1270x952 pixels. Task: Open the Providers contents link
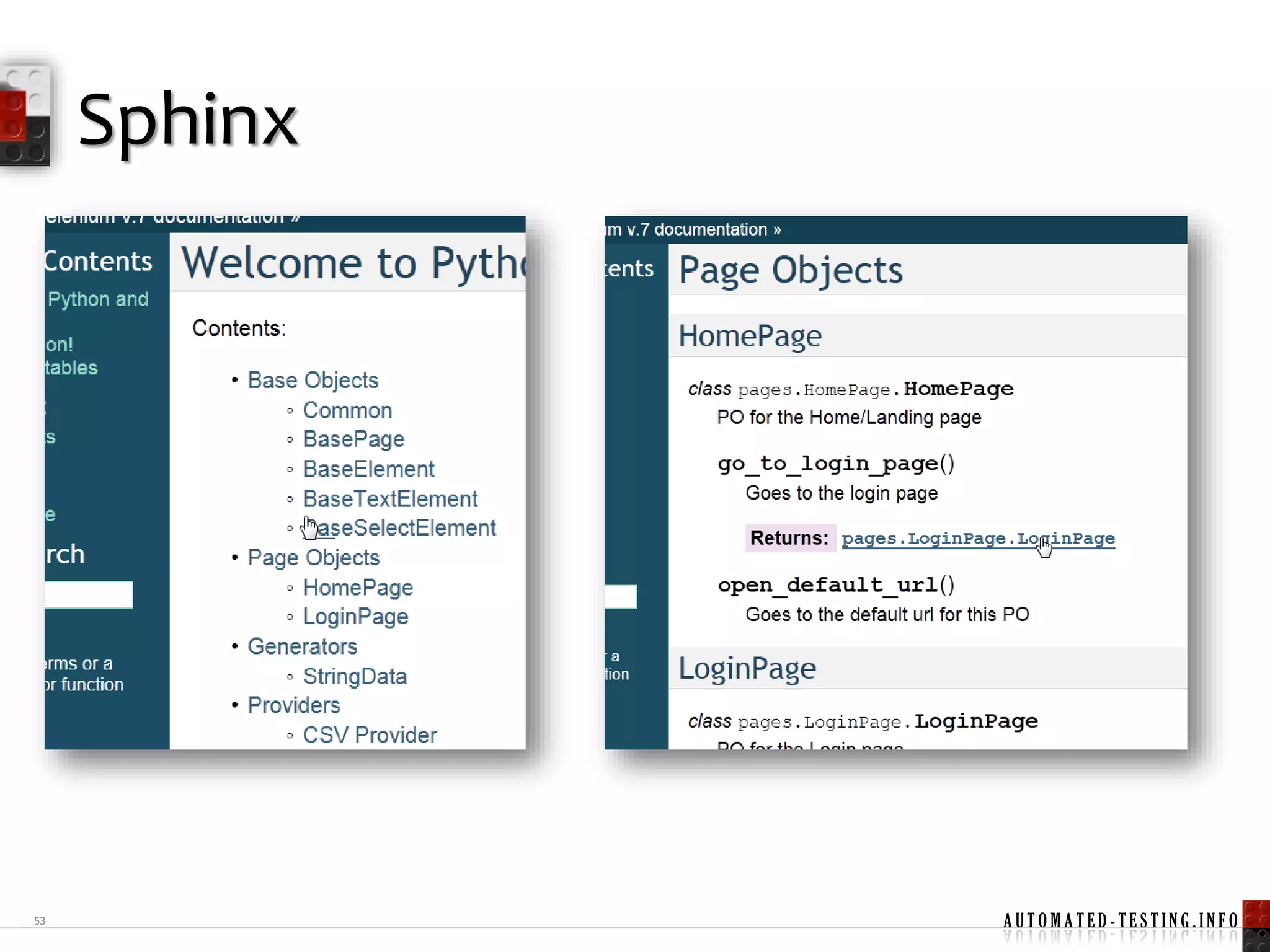click(293, 705)
